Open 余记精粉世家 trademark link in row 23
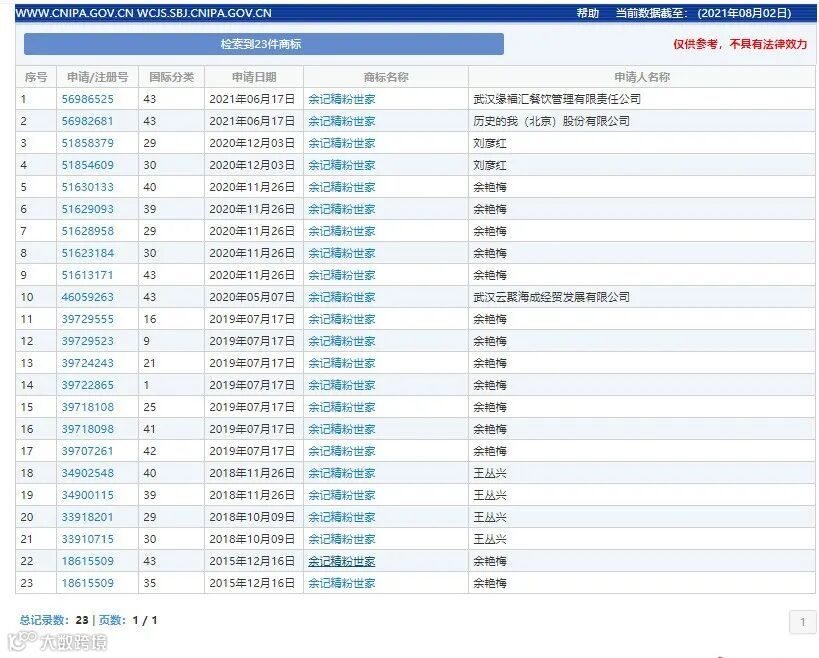This screenshot has width=819, height=658. click(342, 583)
